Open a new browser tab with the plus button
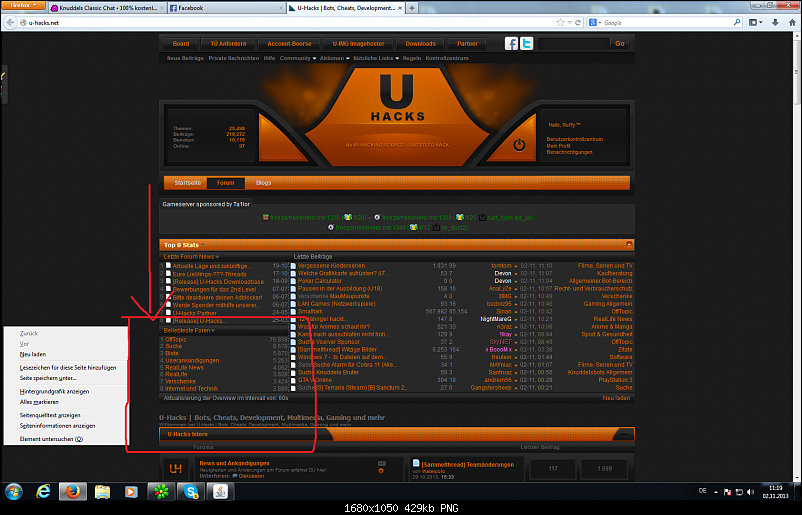The height and width of the screenshot is (515, 802). click(x=412, y=8)
